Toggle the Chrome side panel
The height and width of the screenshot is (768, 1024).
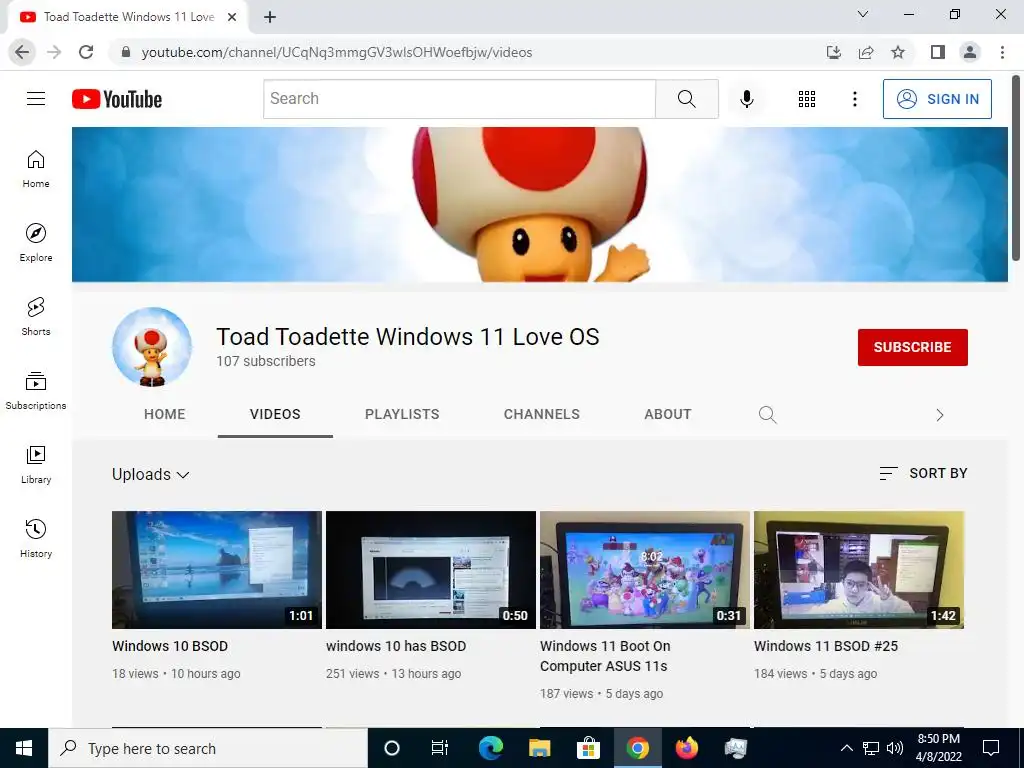coord(938,52)
